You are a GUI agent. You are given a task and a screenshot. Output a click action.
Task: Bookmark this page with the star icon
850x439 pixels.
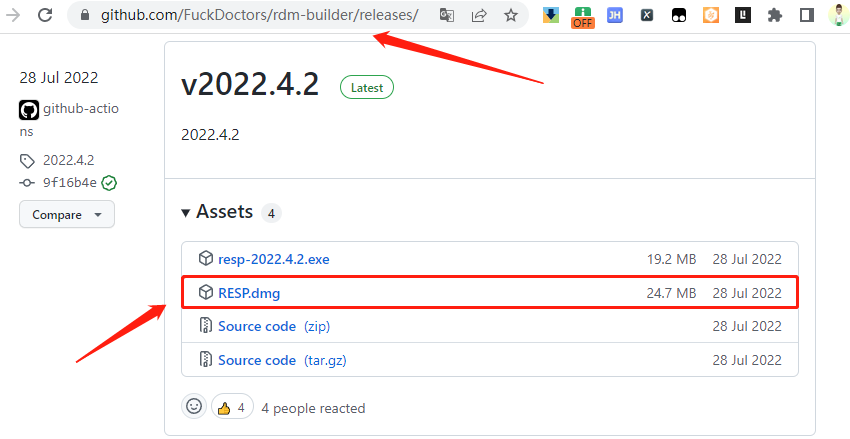[511, 15]
